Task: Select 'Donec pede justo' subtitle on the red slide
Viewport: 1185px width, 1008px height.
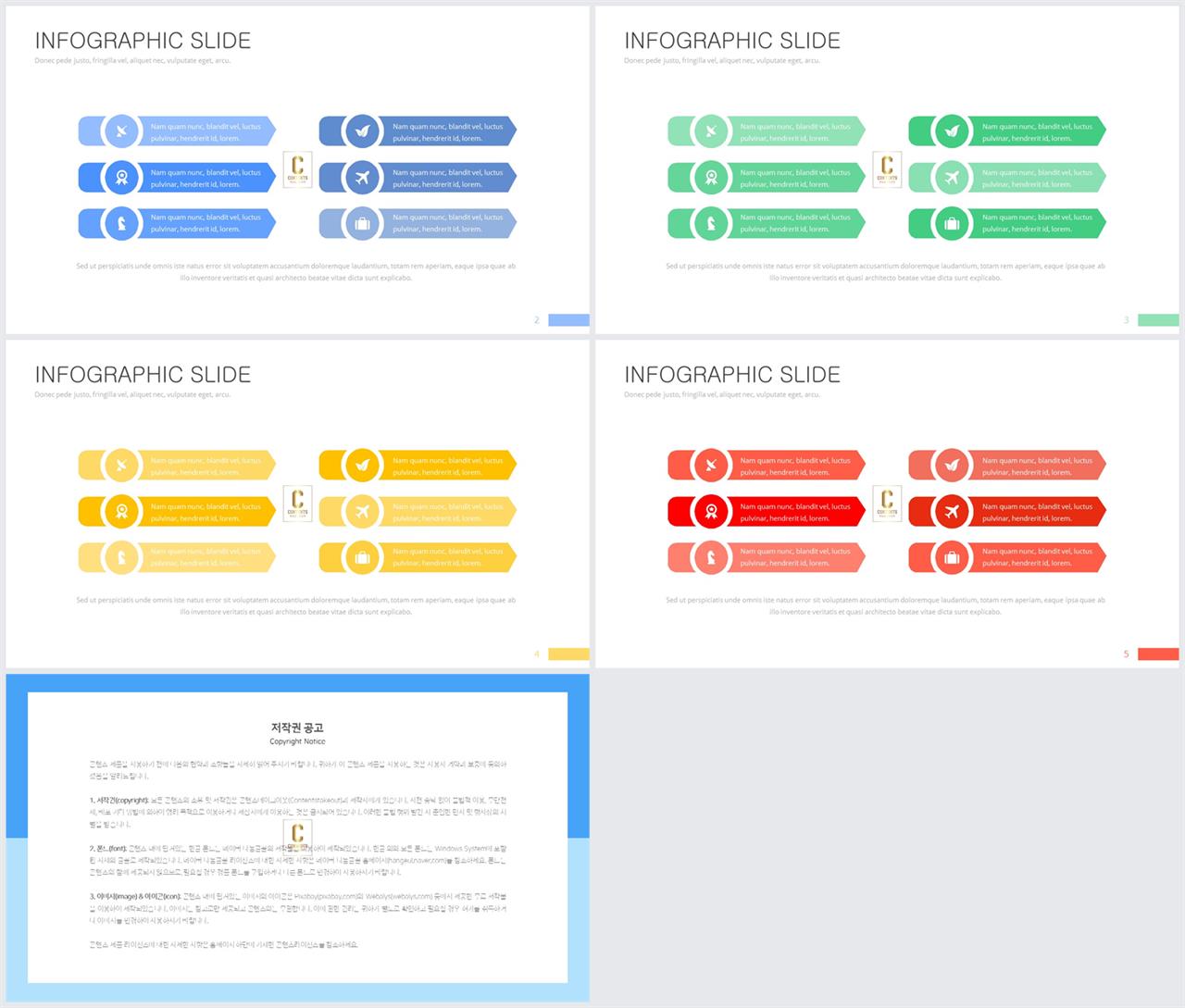Action: pos(722,395)
